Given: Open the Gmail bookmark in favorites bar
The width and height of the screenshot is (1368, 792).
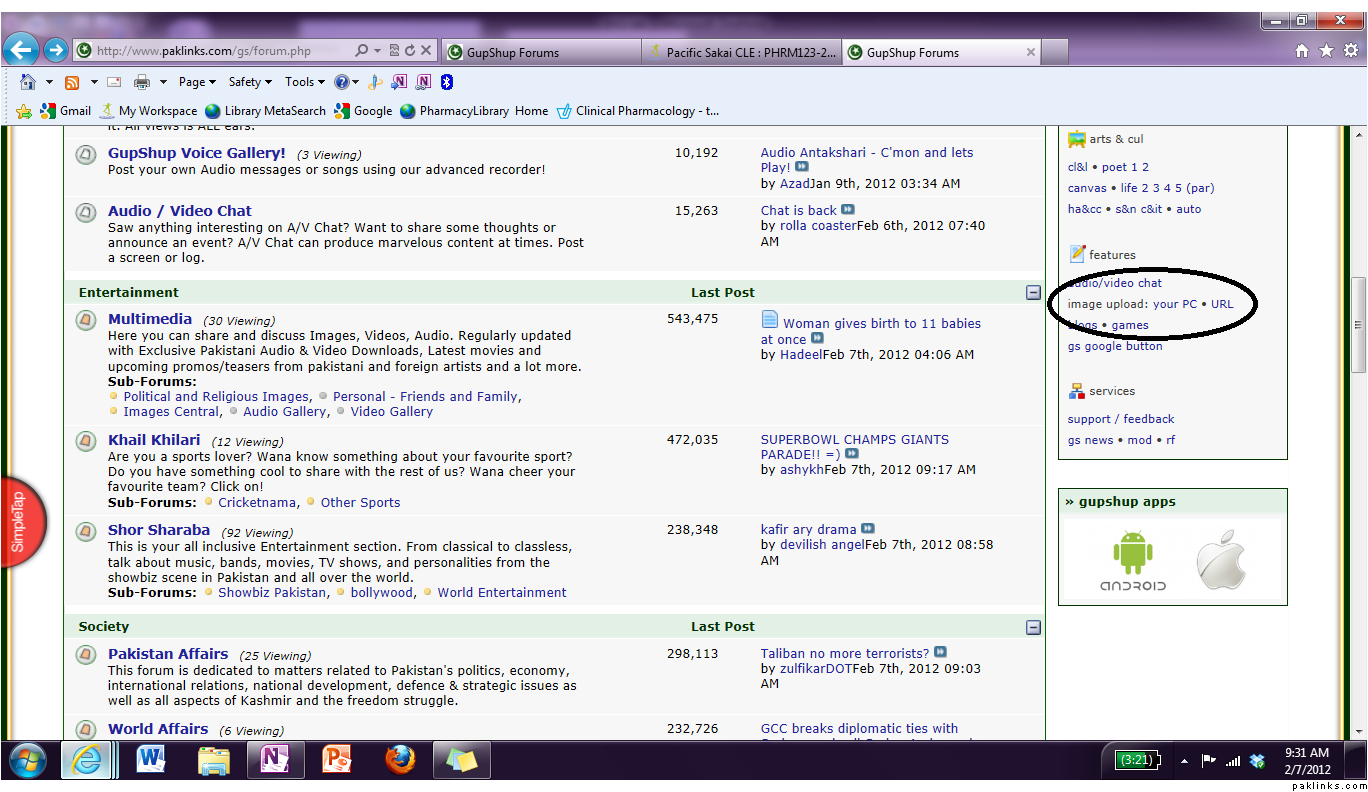Looking at the screenshot, I should point(66,111).
